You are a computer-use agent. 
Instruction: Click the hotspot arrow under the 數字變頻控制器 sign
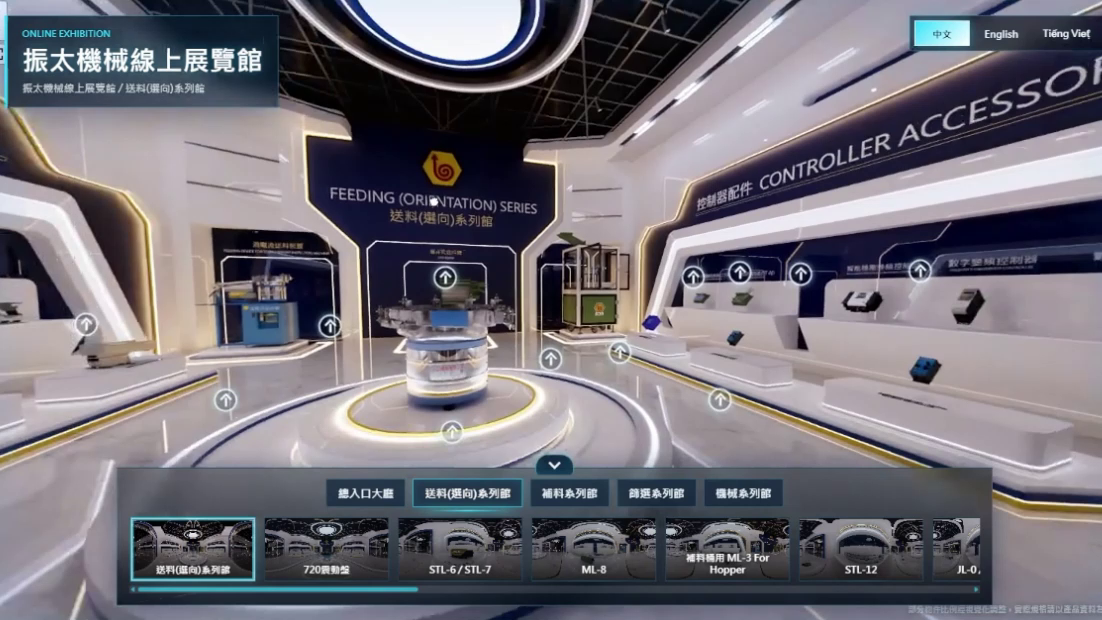click(x=920, y=270)
